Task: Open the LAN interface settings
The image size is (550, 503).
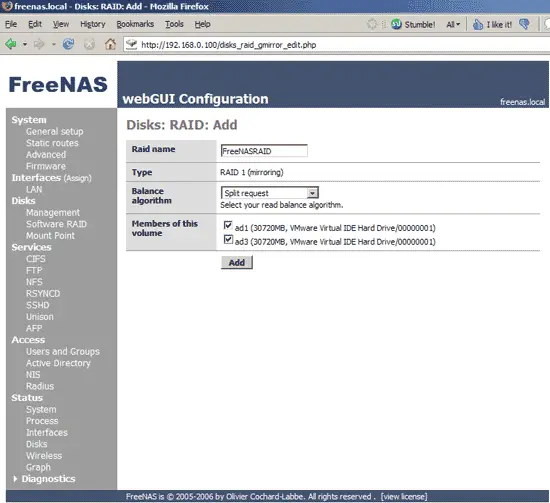Action: pyautogui.click(x=34, y=189)
